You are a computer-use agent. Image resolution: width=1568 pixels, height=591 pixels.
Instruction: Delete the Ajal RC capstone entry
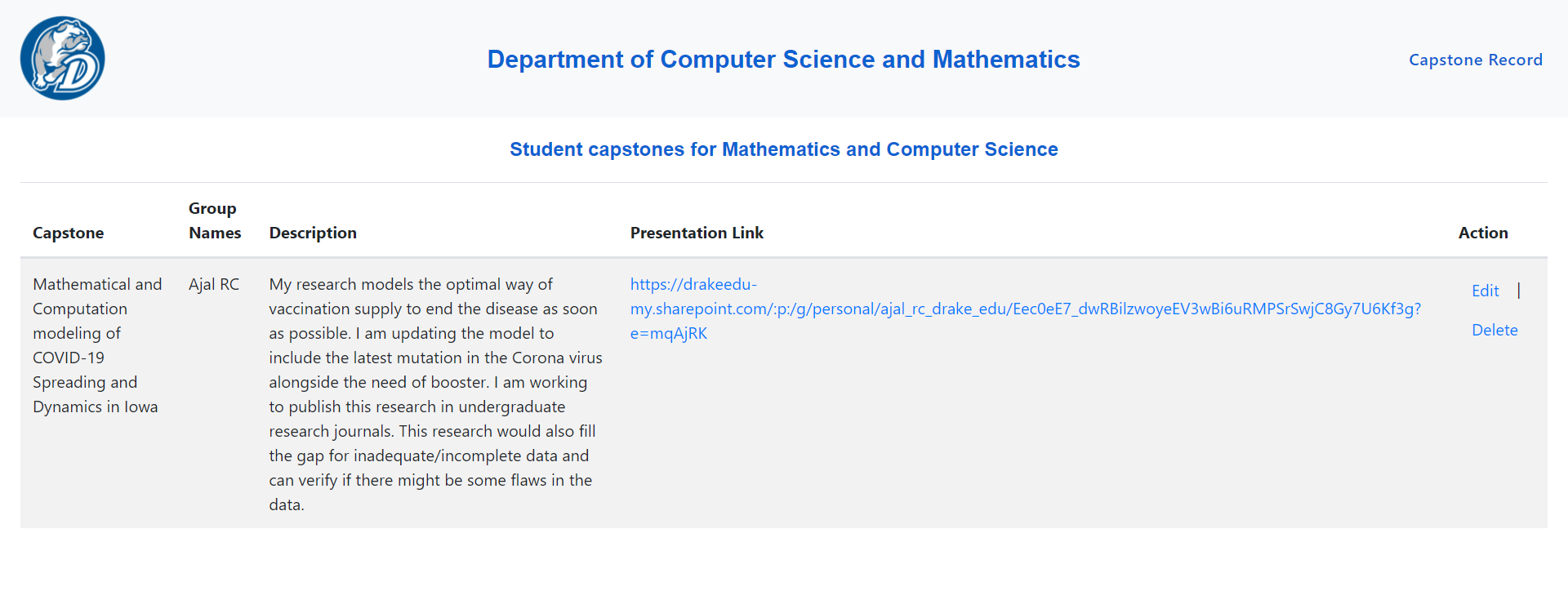(x=1494, y=330)
